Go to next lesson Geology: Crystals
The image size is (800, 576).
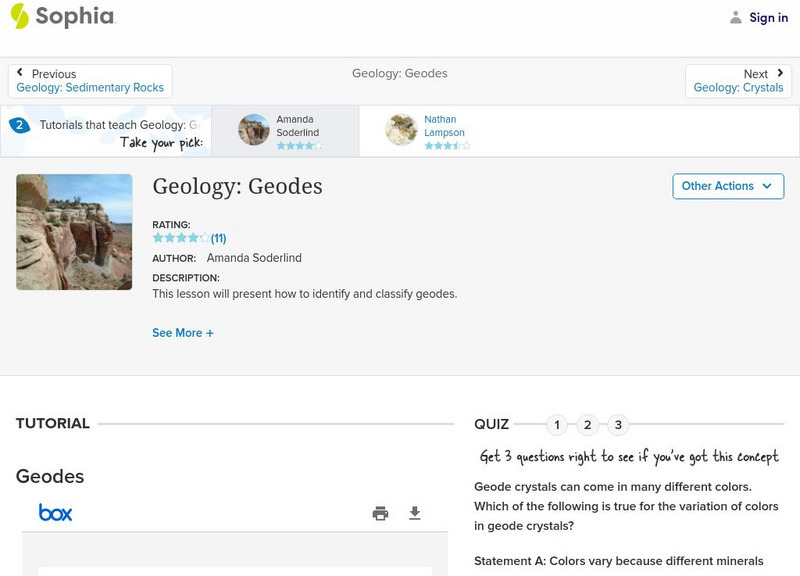[738, 81]
